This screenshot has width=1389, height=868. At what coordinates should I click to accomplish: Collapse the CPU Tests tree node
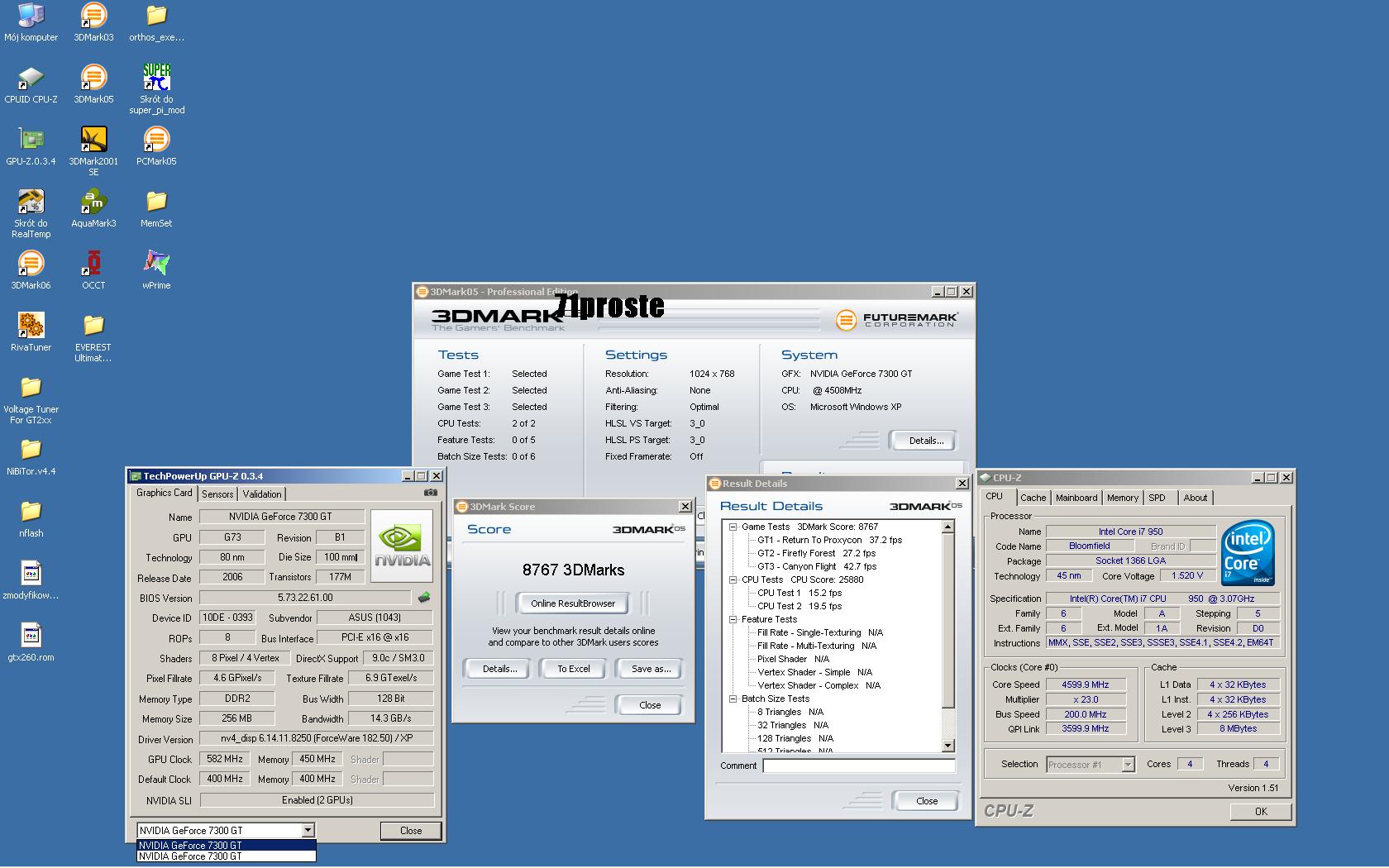(x=733, y=579)
